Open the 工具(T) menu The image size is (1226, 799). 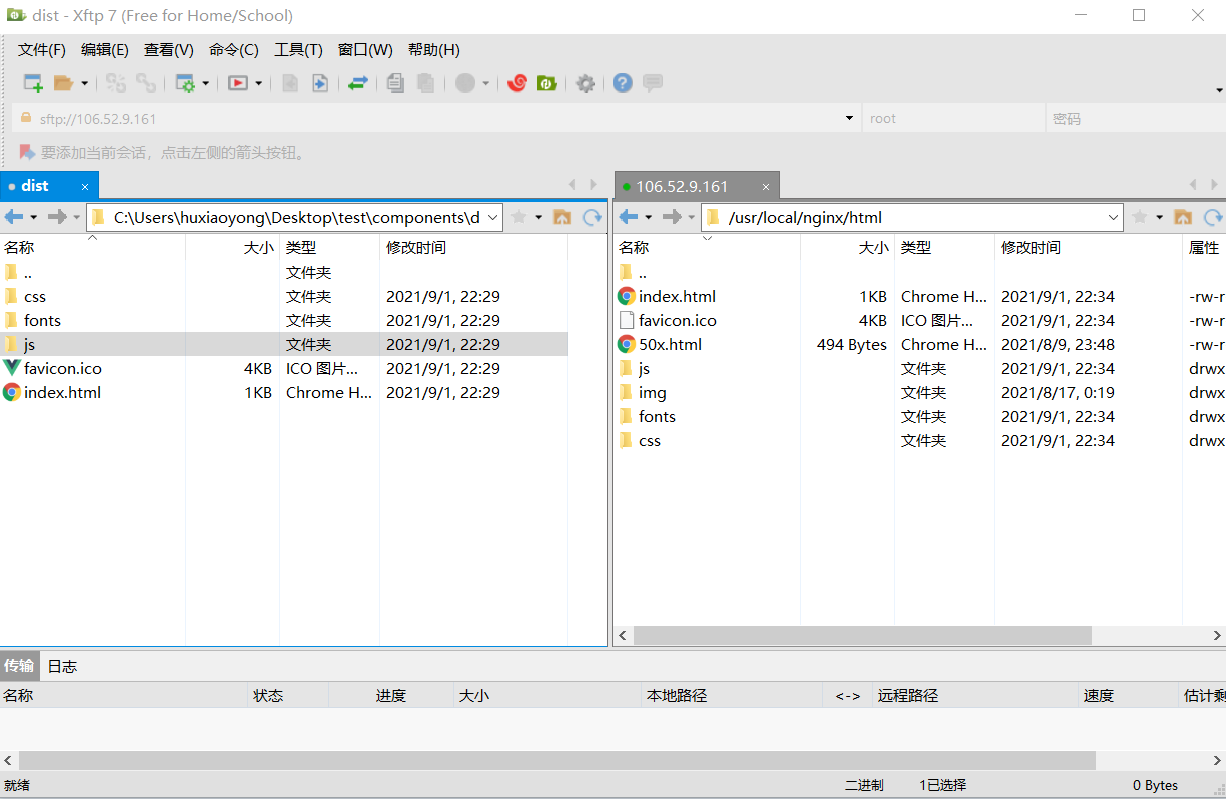coord(299,49)
